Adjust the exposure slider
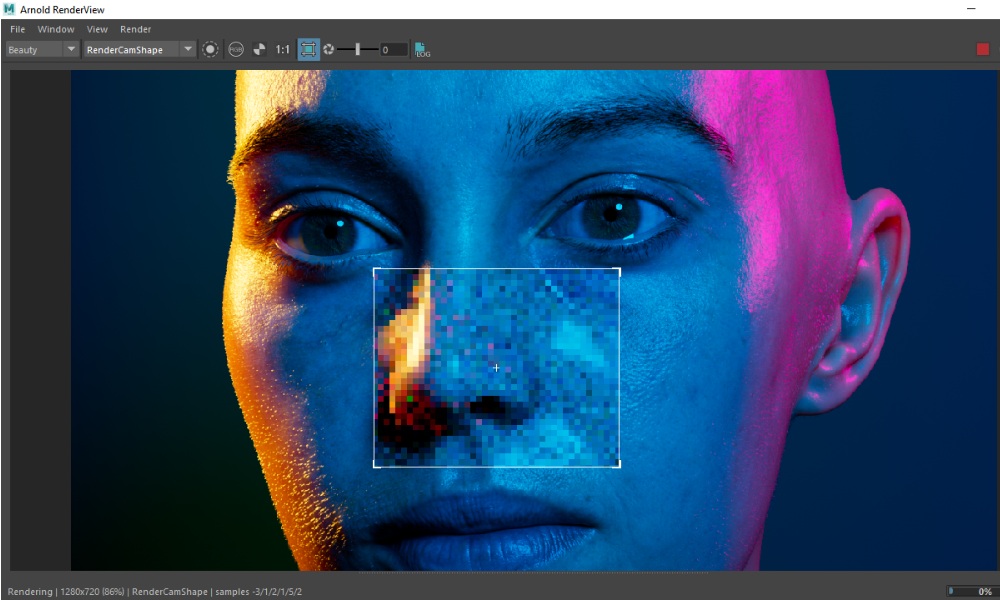 (x=357, y=48)
